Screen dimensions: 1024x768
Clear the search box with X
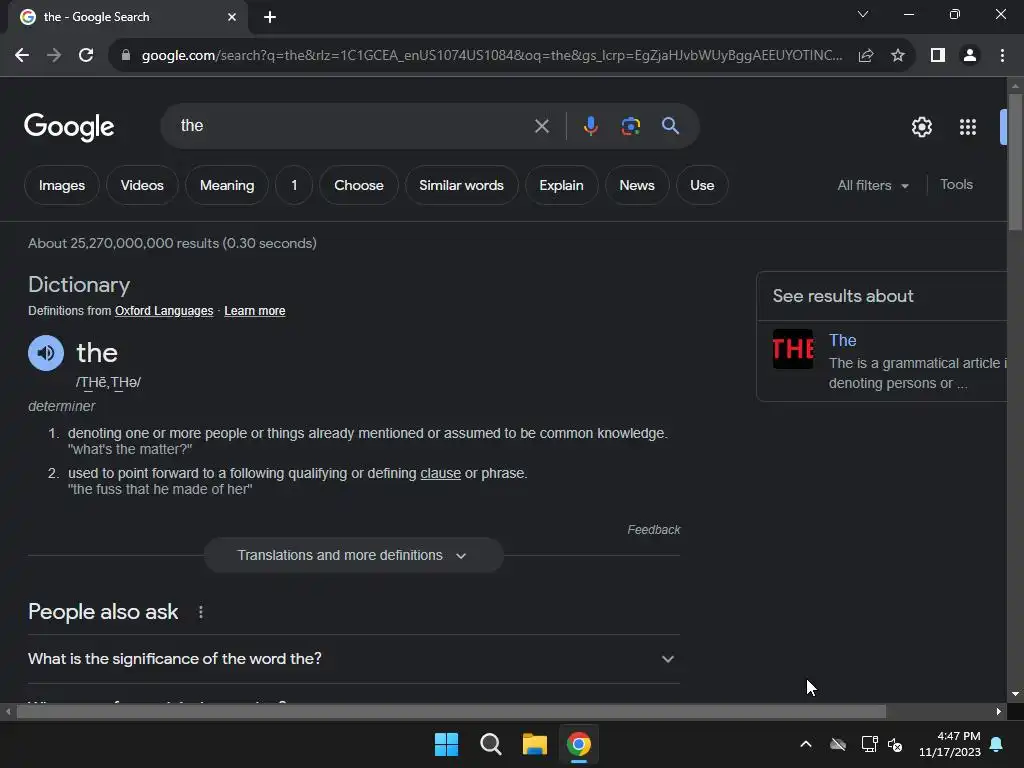[541, 126]
